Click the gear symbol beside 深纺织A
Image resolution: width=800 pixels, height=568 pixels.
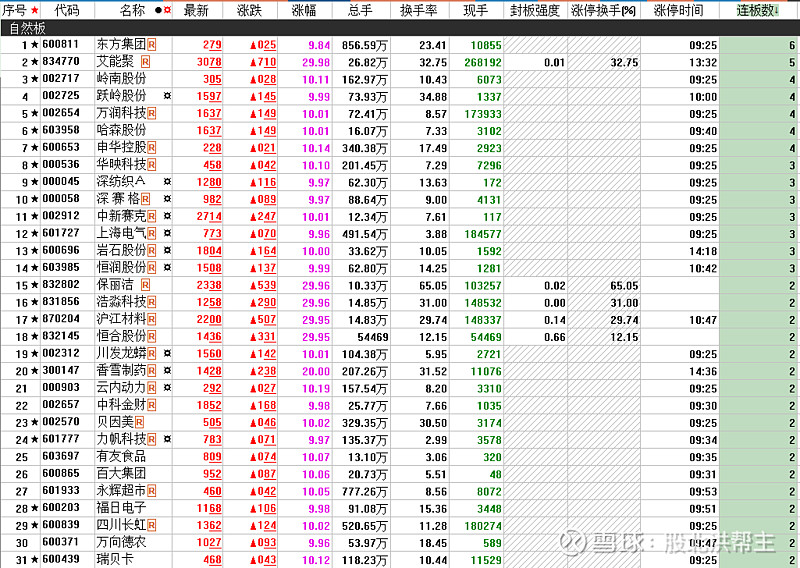click(x=166, y=182)
